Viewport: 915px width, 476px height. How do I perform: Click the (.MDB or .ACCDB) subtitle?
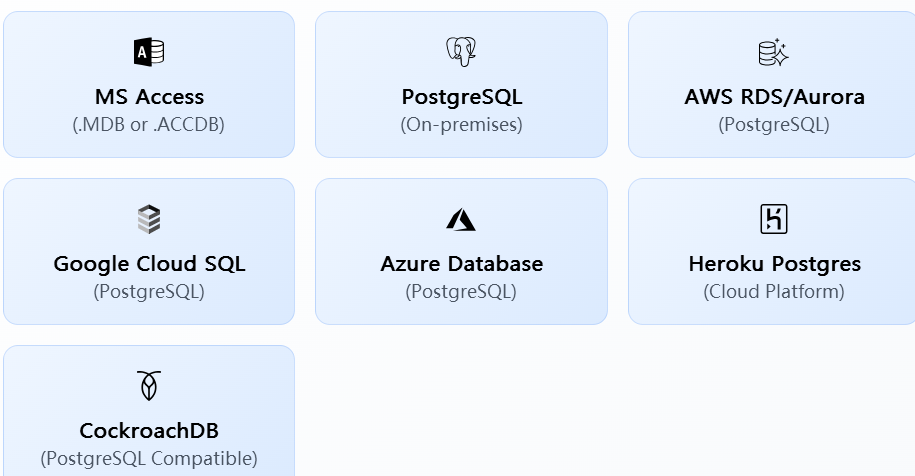149,125
